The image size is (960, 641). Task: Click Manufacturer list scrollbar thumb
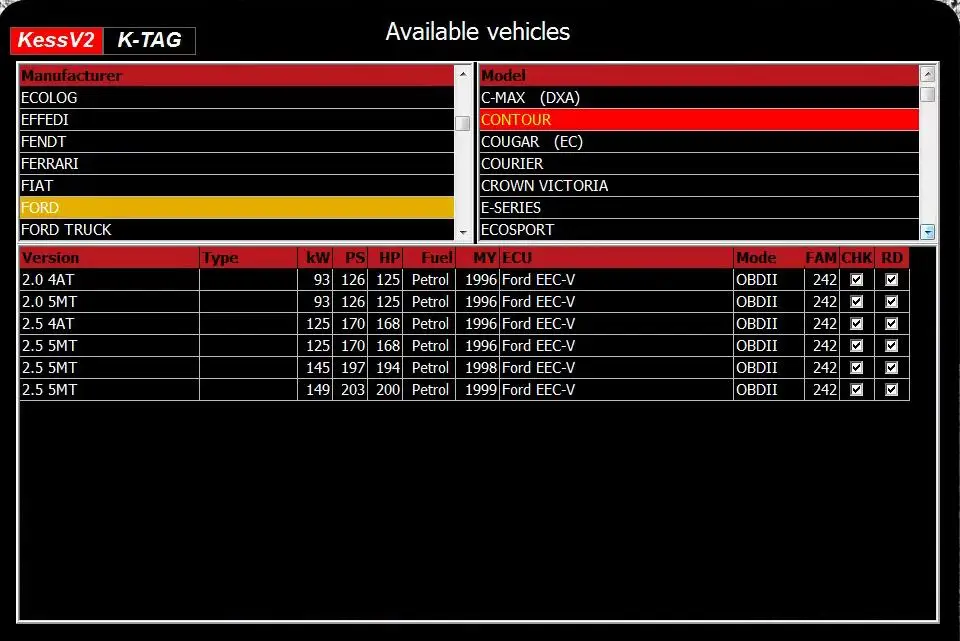[x=463, y=123]
